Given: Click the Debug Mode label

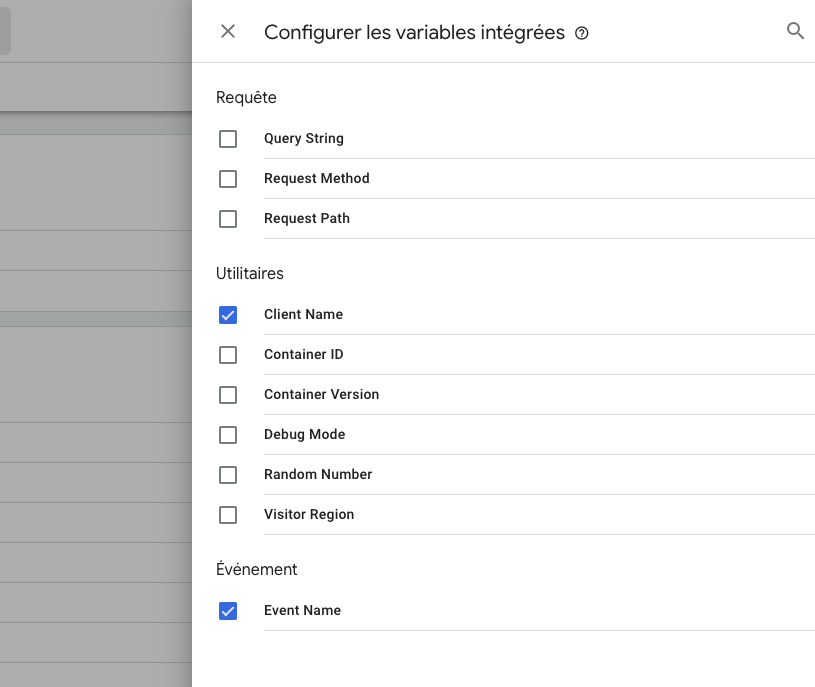Looking at the screenshot, I should [x=304, y=434].
